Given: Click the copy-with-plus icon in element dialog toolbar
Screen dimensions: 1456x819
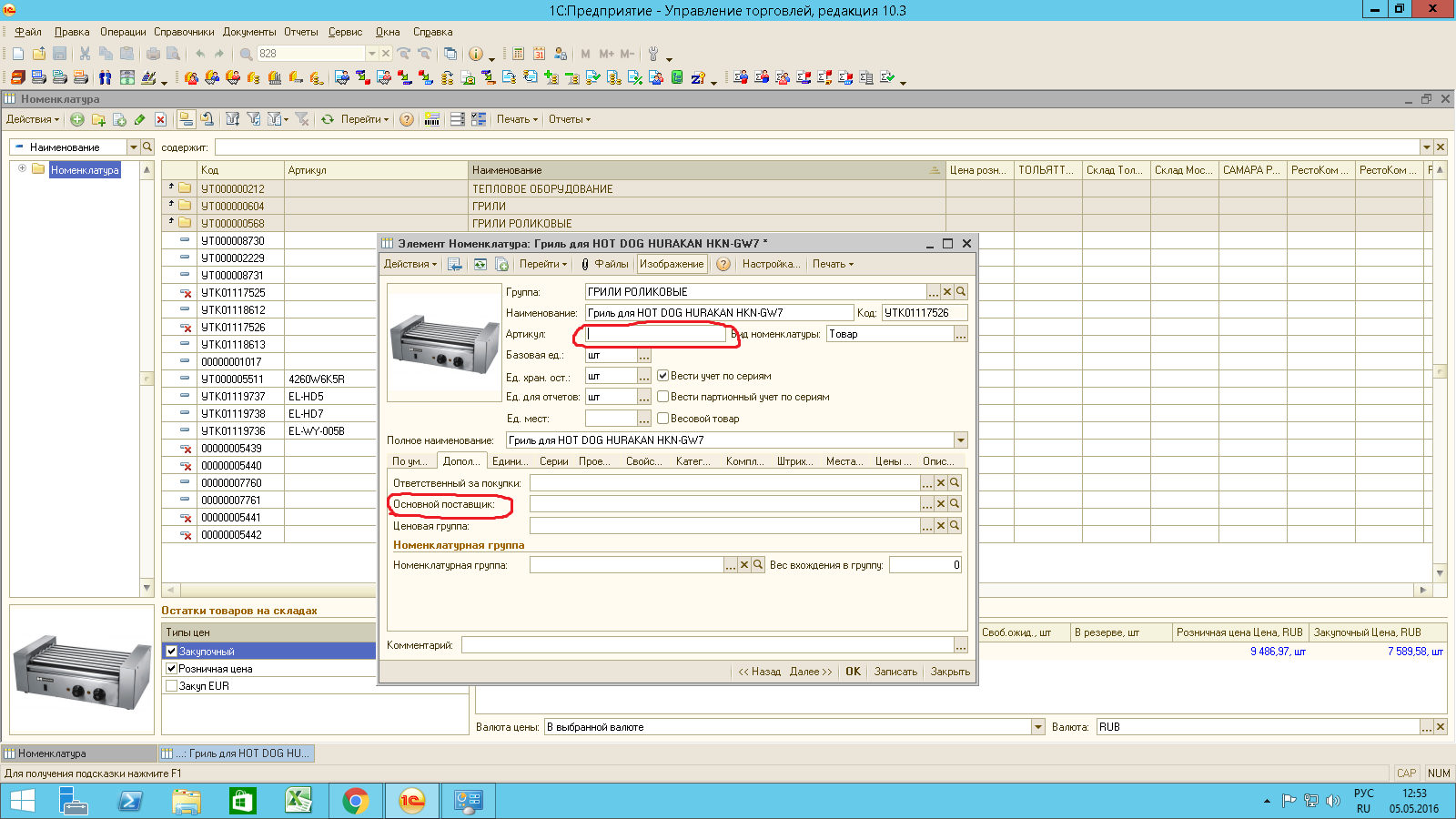Looking at the screenshot, I should pyautogui.click(x=501, y=264).
